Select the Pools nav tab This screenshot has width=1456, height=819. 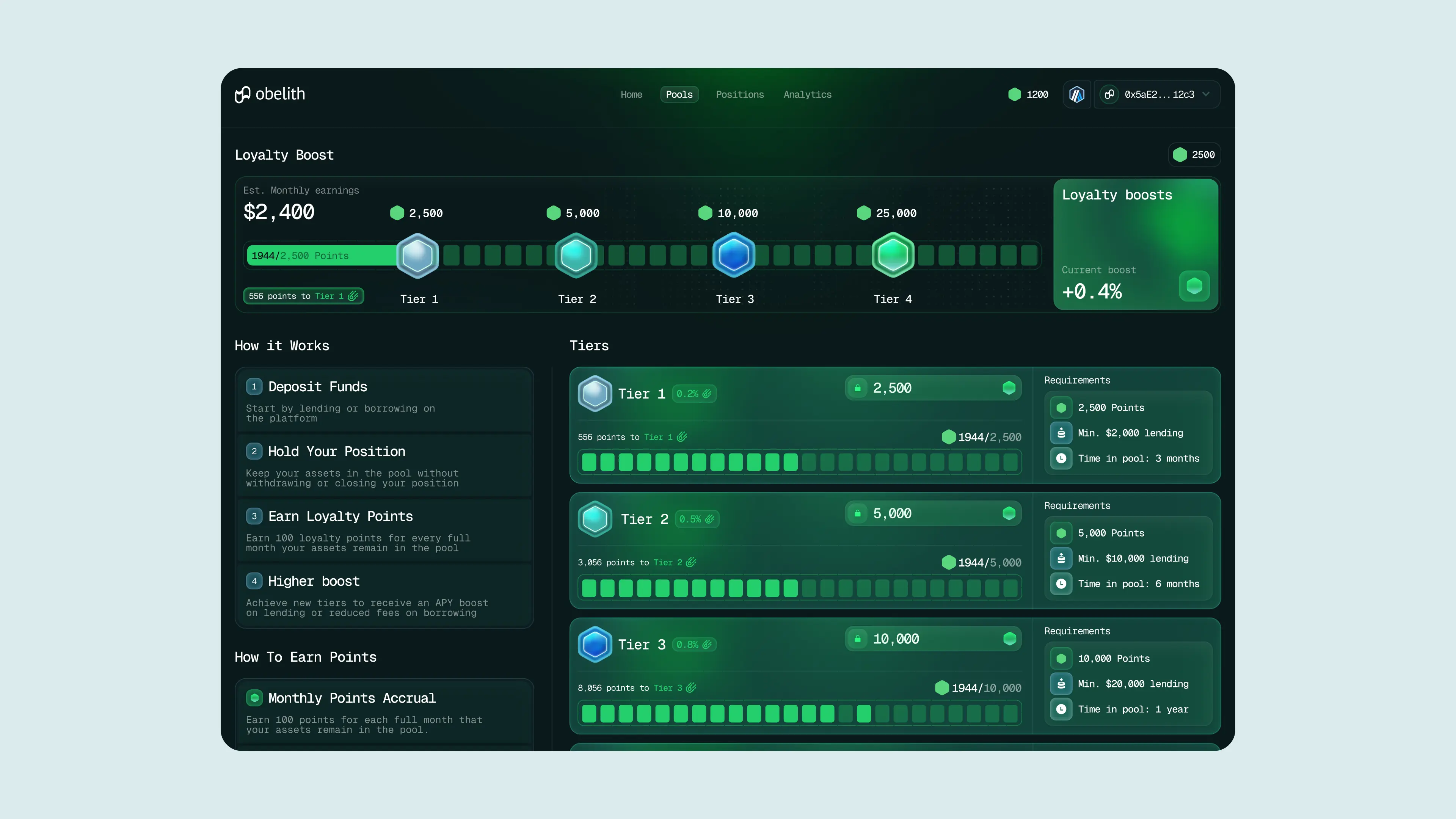point(679,94)
